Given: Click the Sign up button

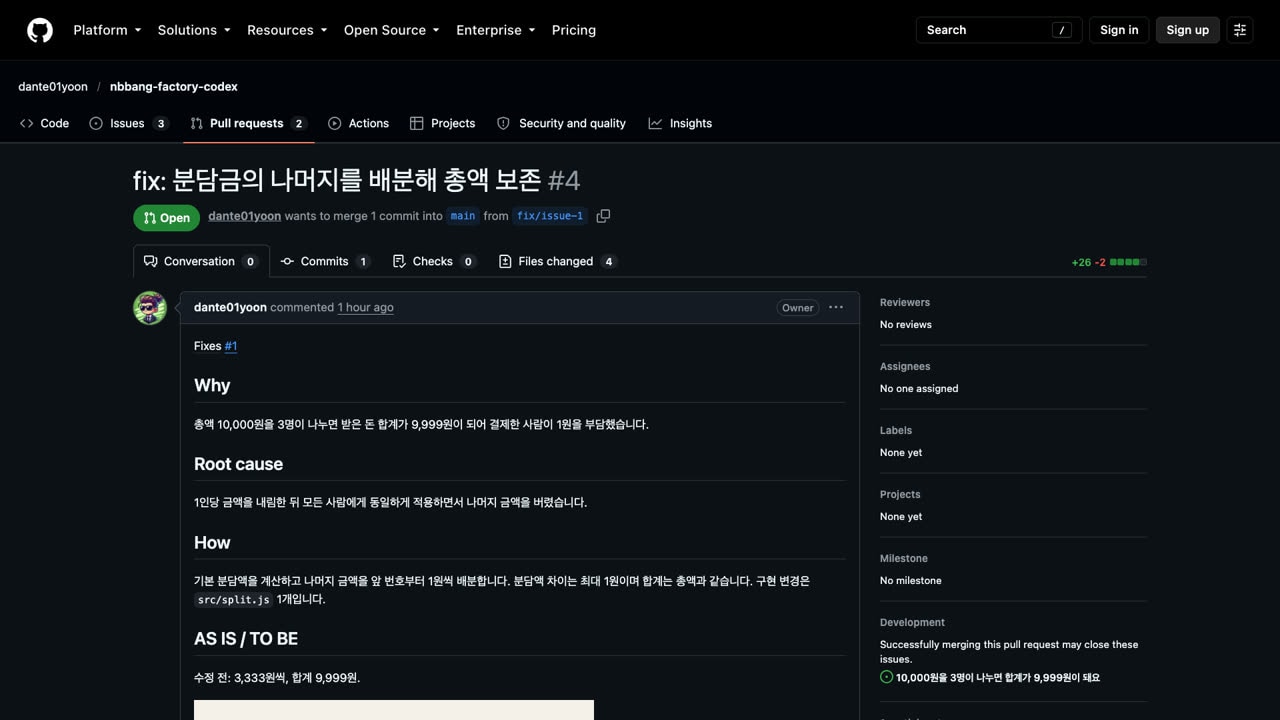Looking at the screenshot, I should [1187, 30].
